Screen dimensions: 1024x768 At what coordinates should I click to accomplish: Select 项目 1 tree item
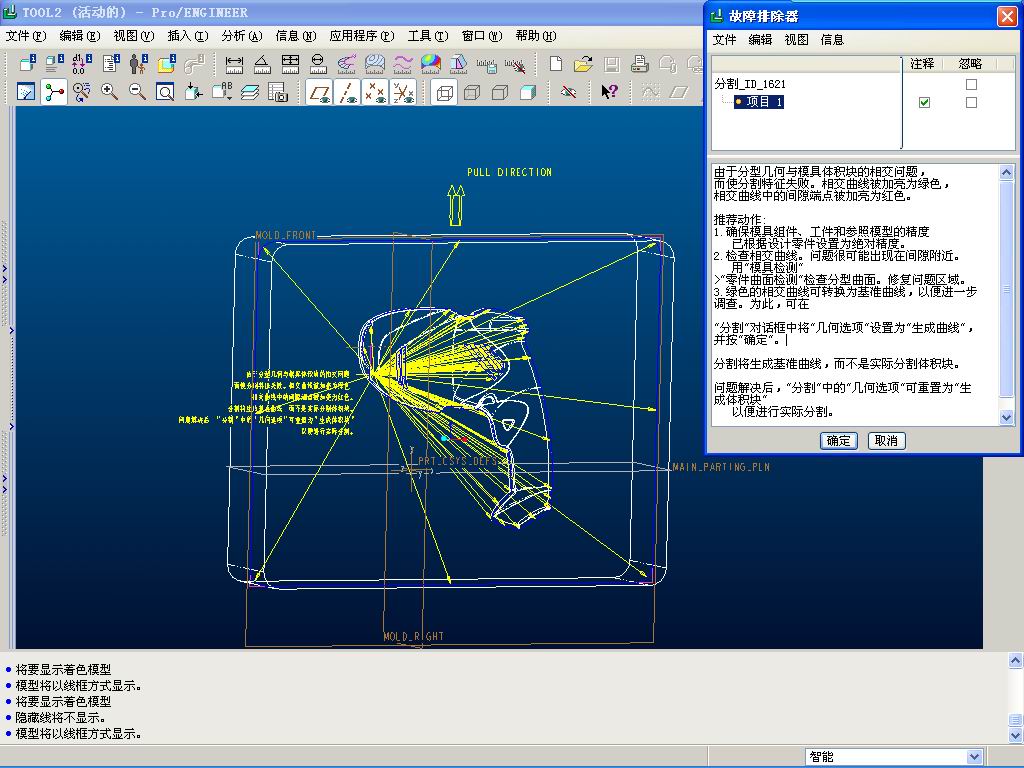(759, 102)
